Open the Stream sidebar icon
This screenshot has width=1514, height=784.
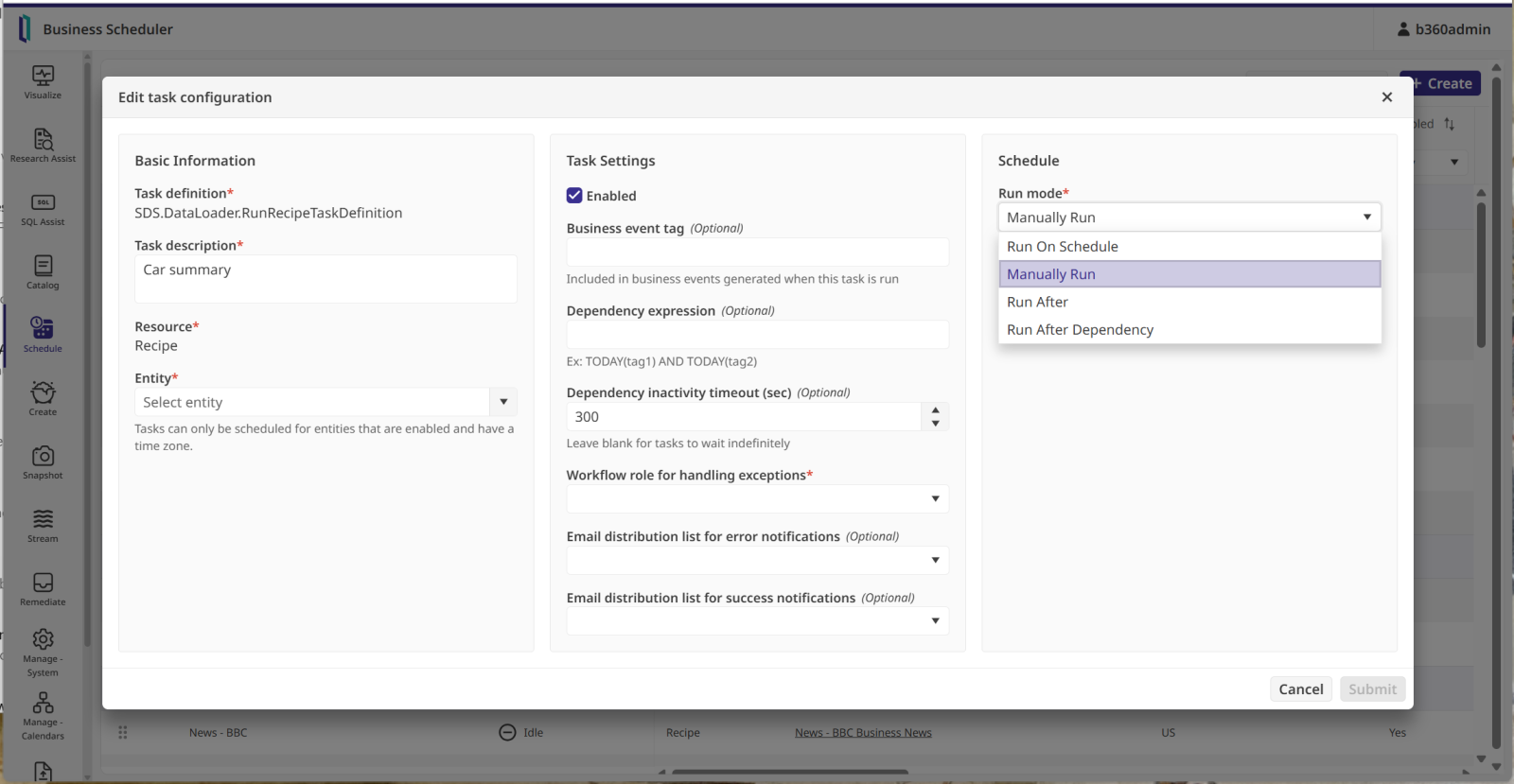pos(43,520)
